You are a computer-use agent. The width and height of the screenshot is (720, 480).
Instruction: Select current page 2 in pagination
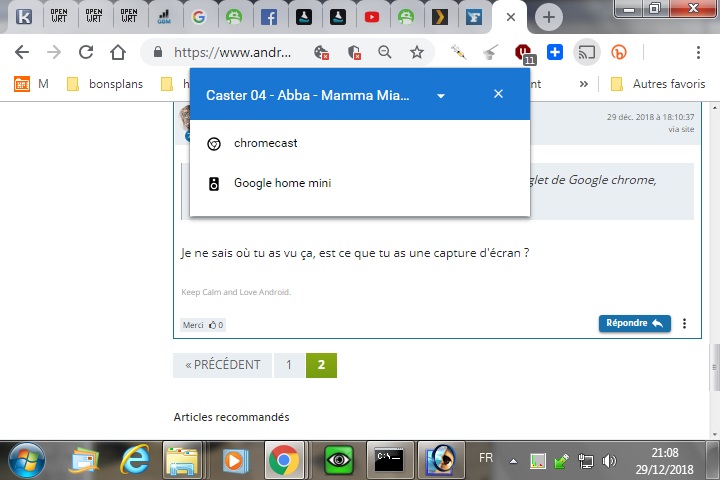321,365
